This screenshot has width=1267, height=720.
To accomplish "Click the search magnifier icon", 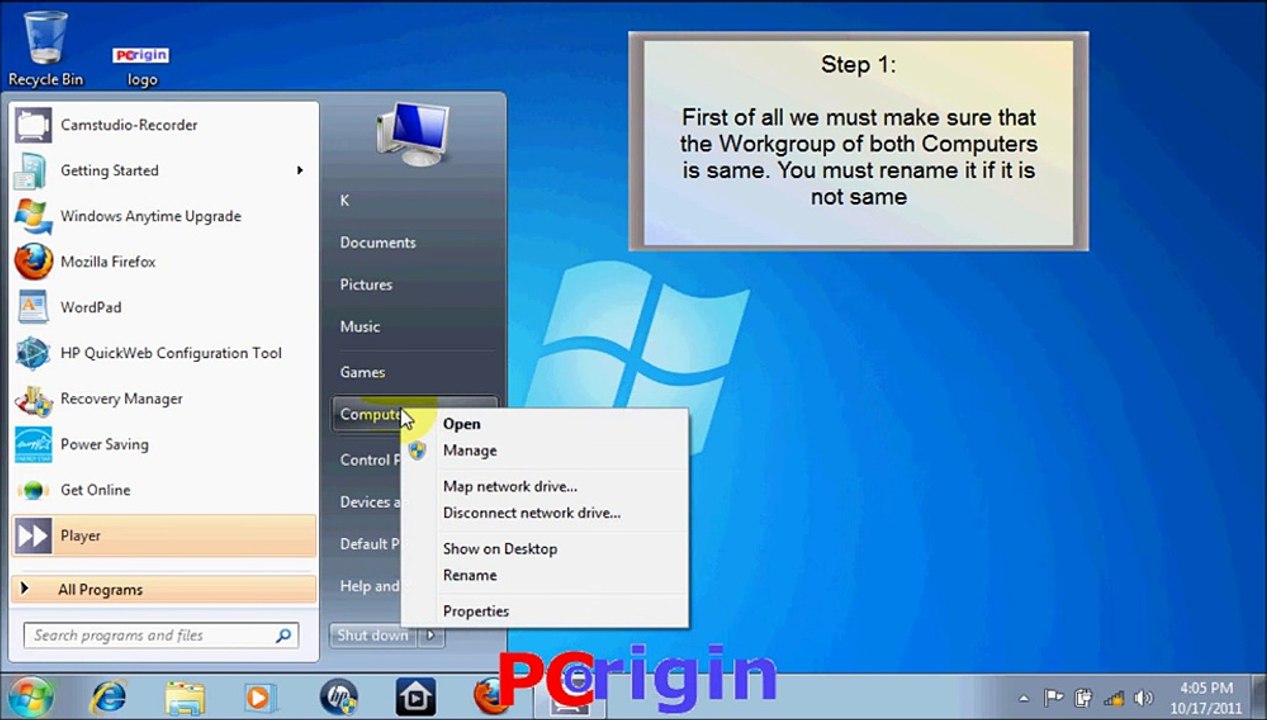I will point(283,635).
